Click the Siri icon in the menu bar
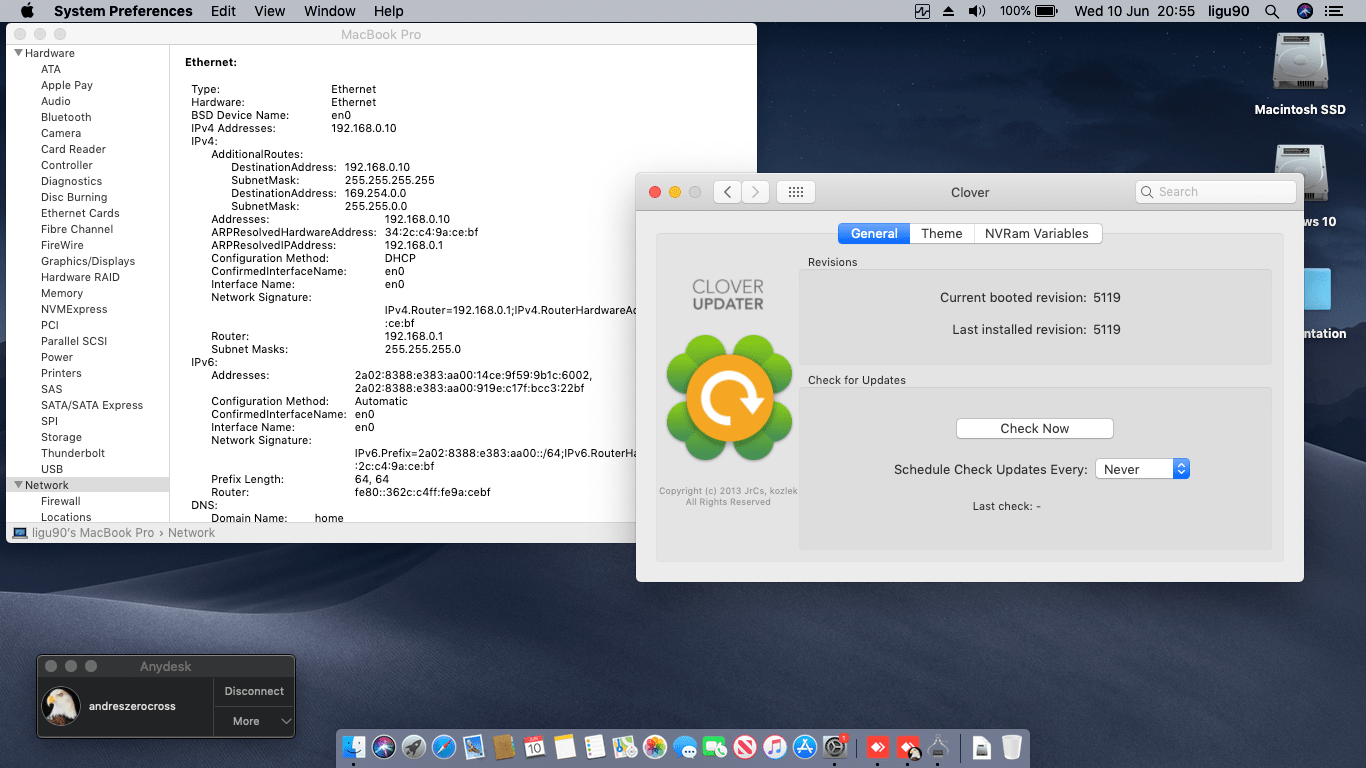The width and height of the screenshot is (1366, 768). [1304, 11]
